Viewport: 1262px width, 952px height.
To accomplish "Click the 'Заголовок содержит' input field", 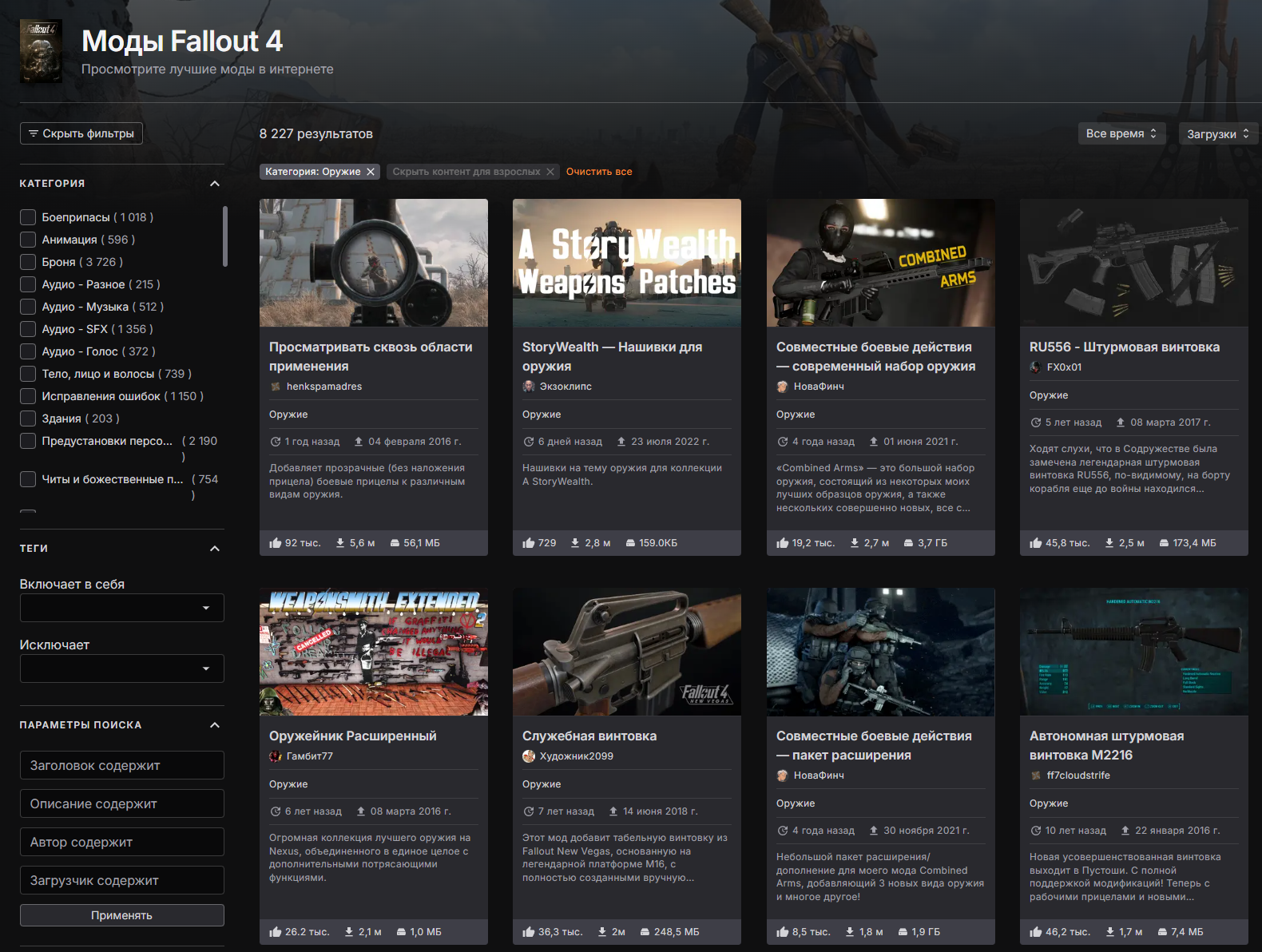I will [x=122, y=765].
